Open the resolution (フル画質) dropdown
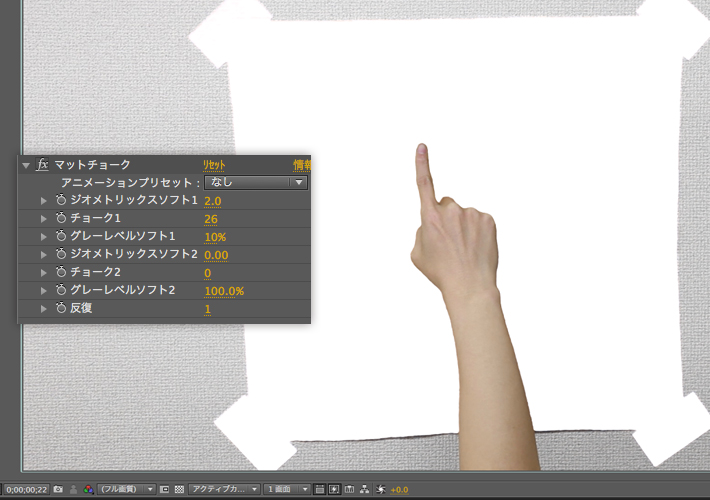The image size is (710, 500). [127, 489]
